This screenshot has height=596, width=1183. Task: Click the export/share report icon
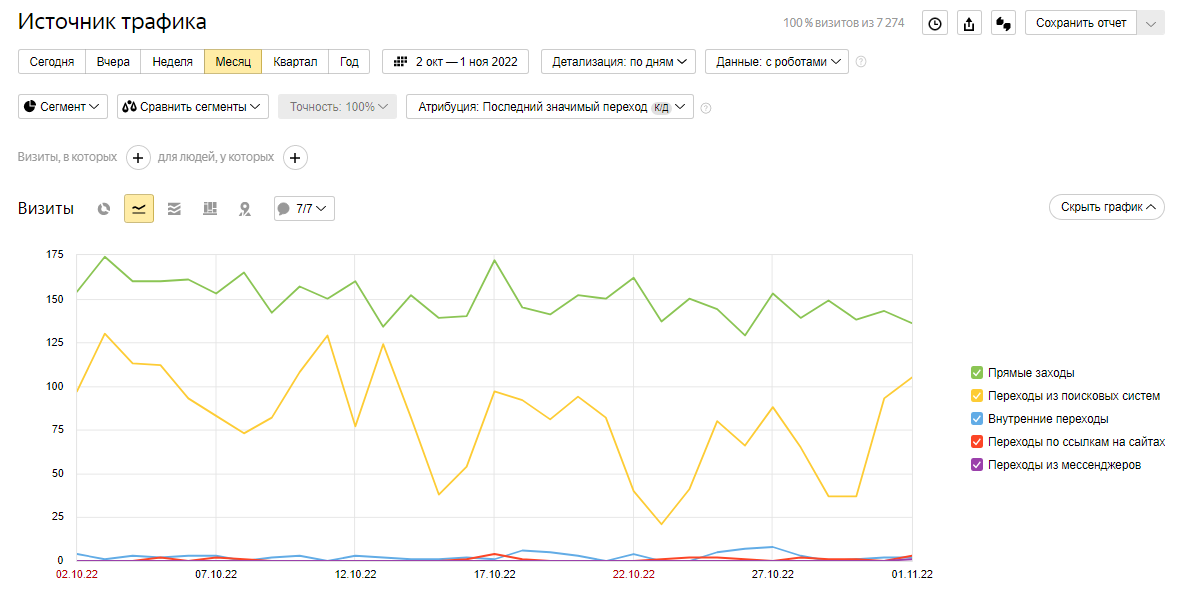pos(969,23)
